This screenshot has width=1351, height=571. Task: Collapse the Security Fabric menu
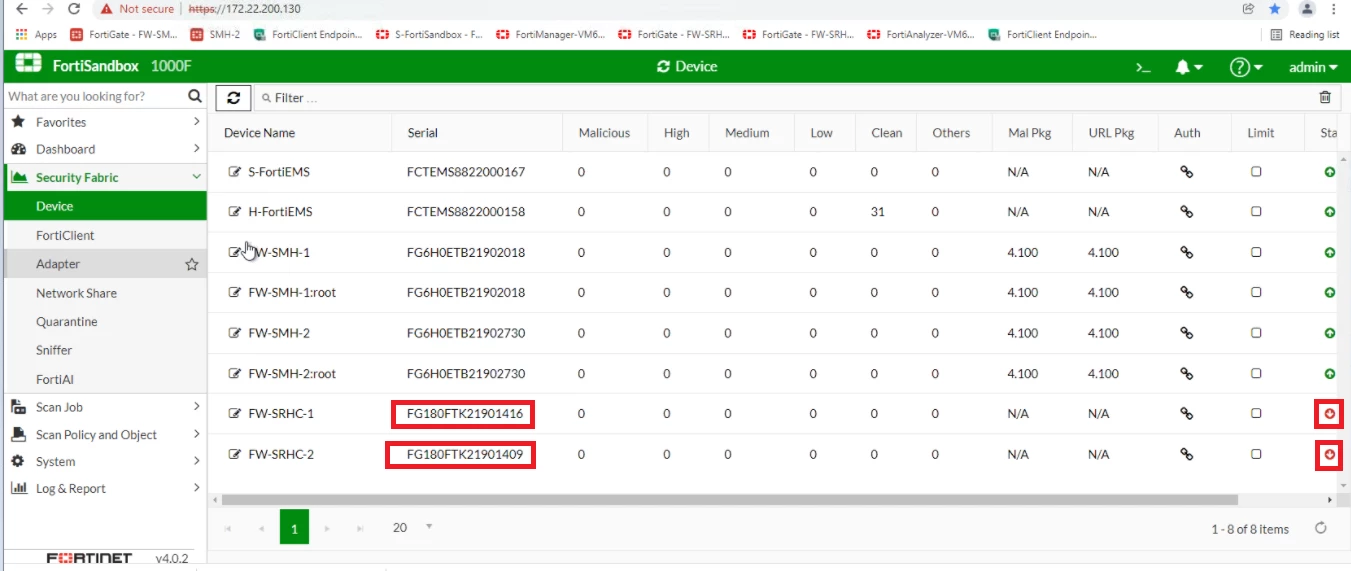[104, 177]
